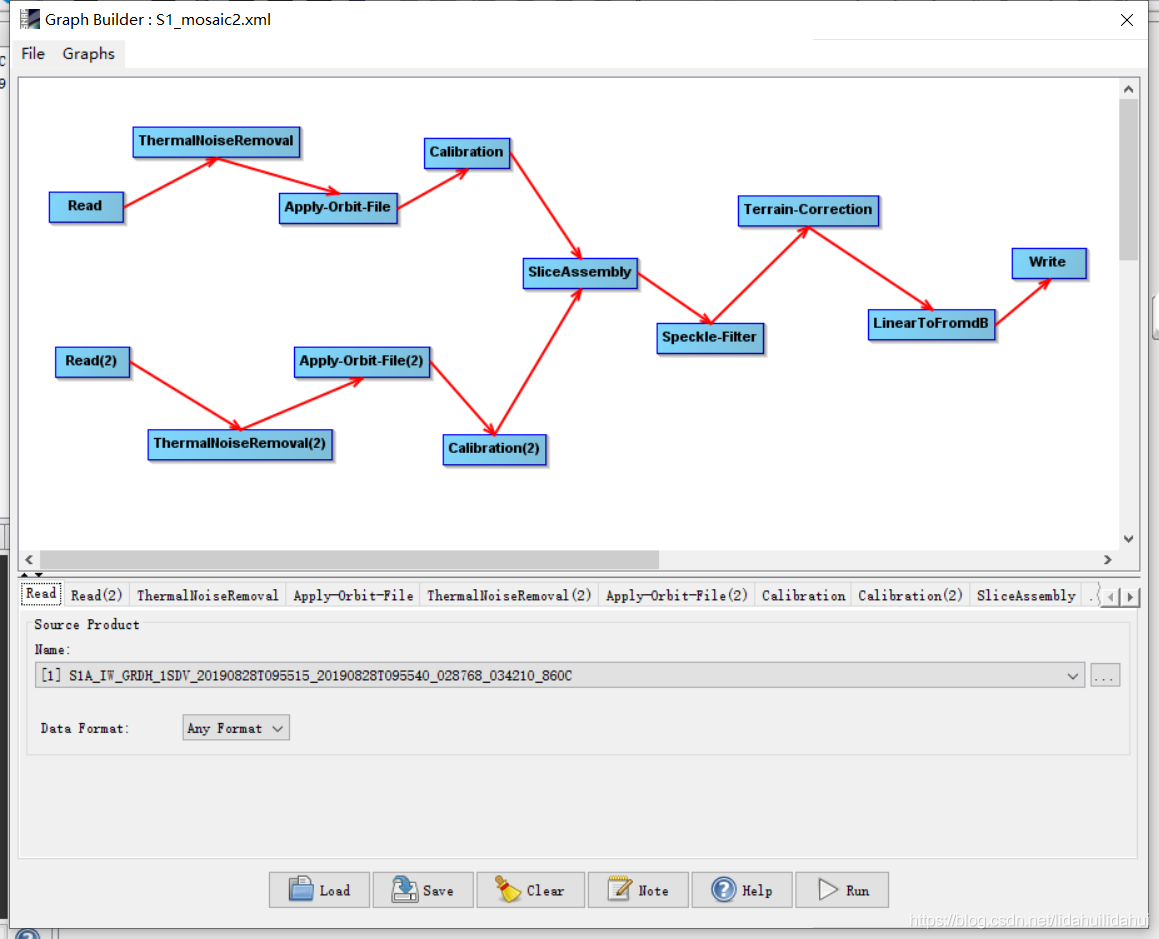
Task: Expand the source product Name dropdown
Action: tap(1073, 676)
